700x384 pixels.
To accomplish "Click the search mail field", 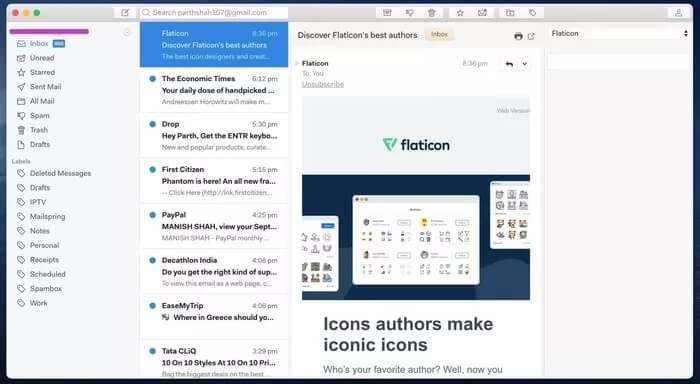I will click(x=214, y=13).
